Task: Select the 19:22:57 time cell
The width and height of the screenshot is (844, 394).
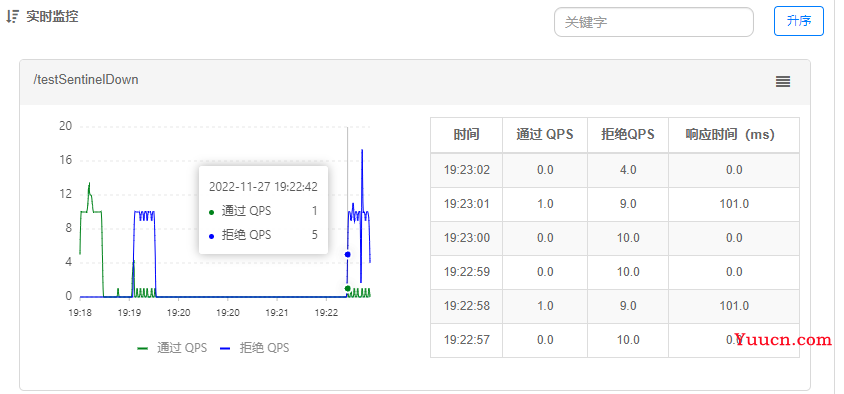Action: pyautogui.click(x=466, y=340)
